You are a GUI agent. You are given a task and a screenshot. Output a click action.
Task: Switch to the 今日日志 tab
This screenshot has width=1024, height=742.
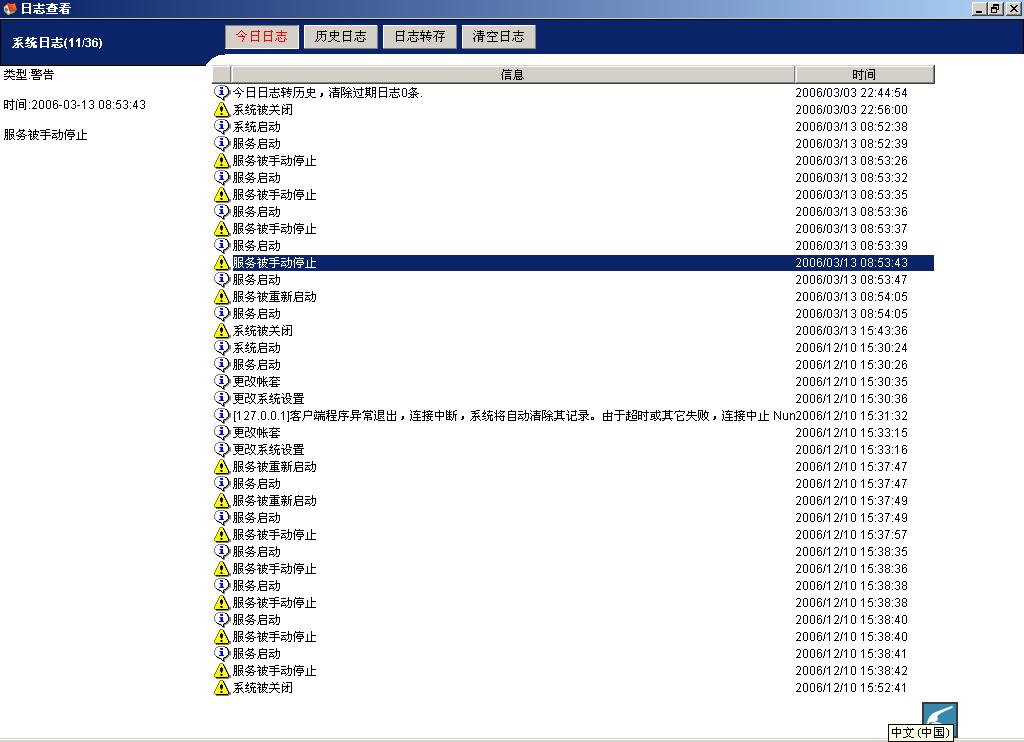tap(261, 37)
